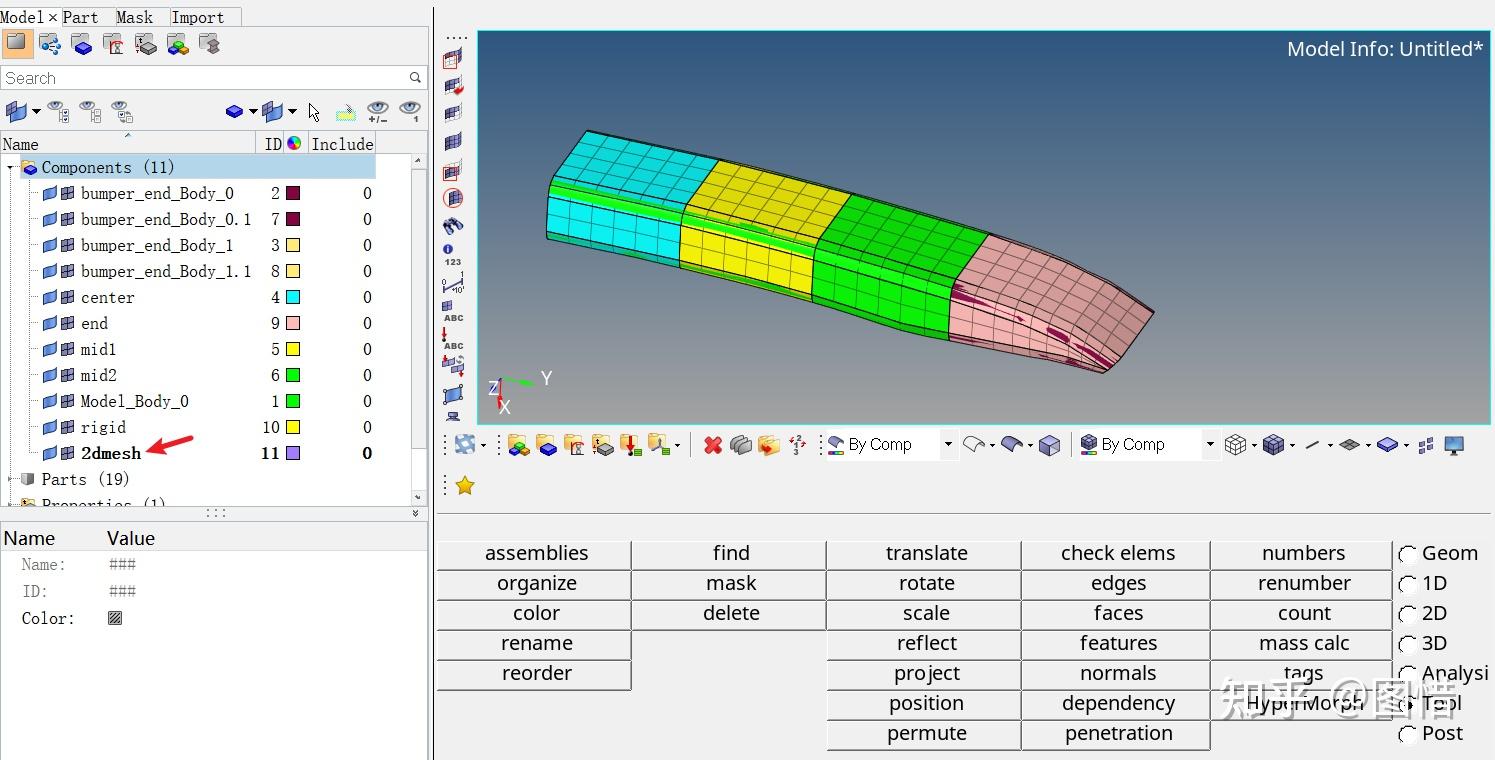Click the translate panel button
The height and width of the screenshot is (760, 1495).
point(926,554)
